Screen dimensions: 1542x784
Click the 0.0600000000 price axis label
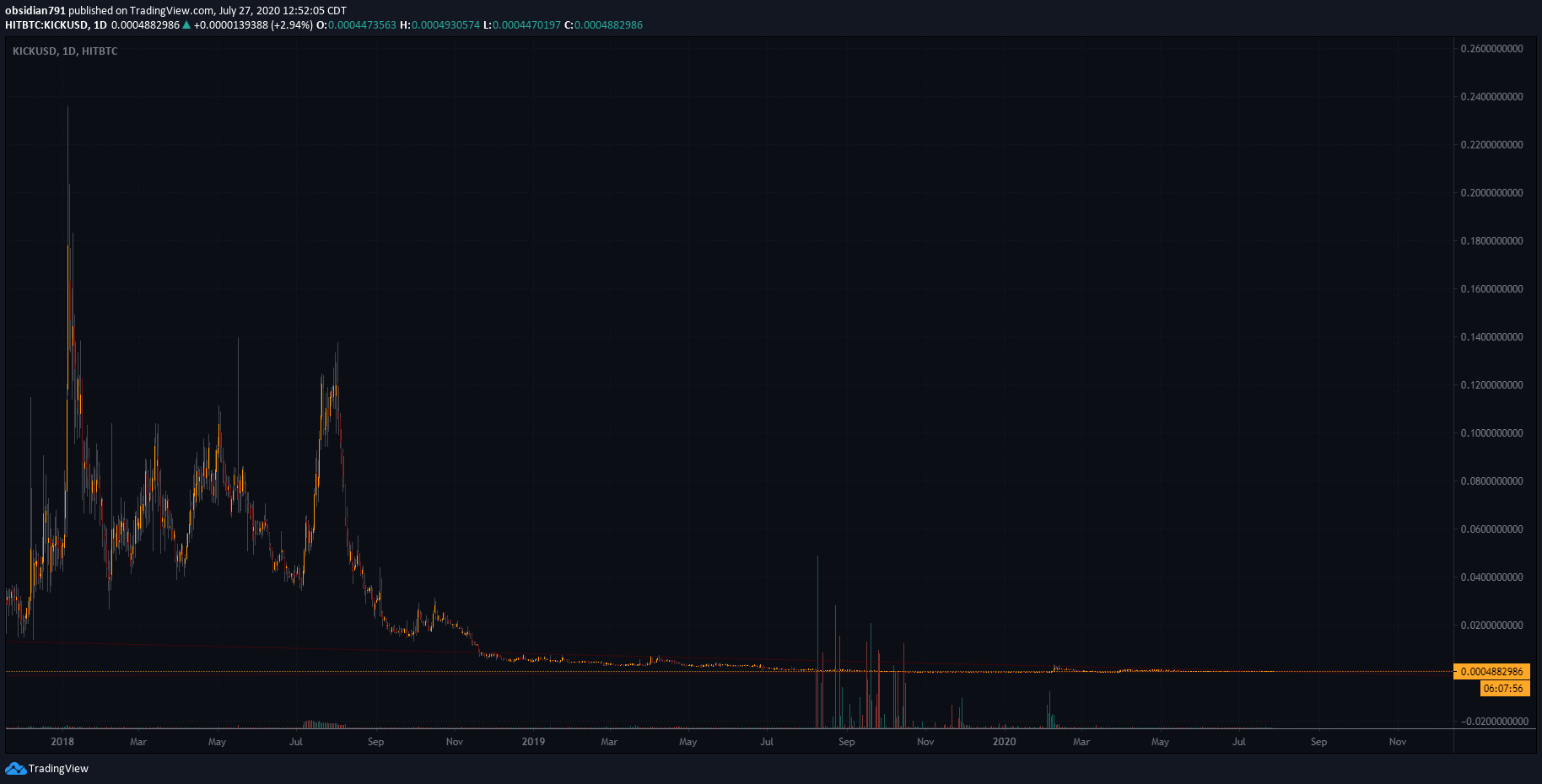(1492, 529)
